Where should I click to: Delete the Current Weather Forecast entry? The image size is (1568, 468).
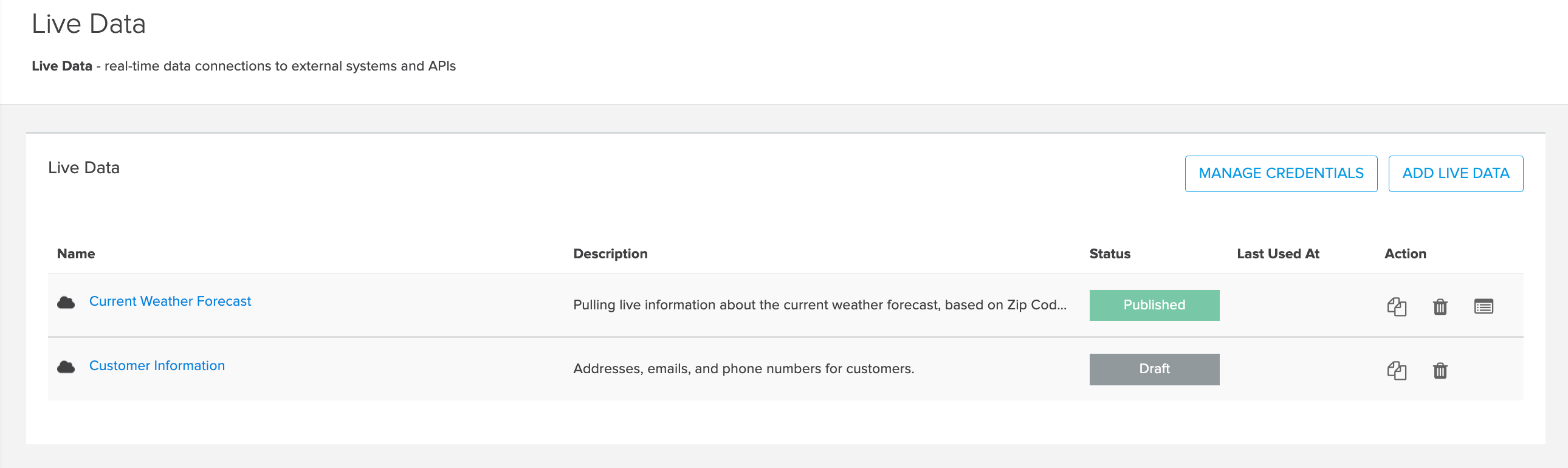click(x=1440, y=306)
